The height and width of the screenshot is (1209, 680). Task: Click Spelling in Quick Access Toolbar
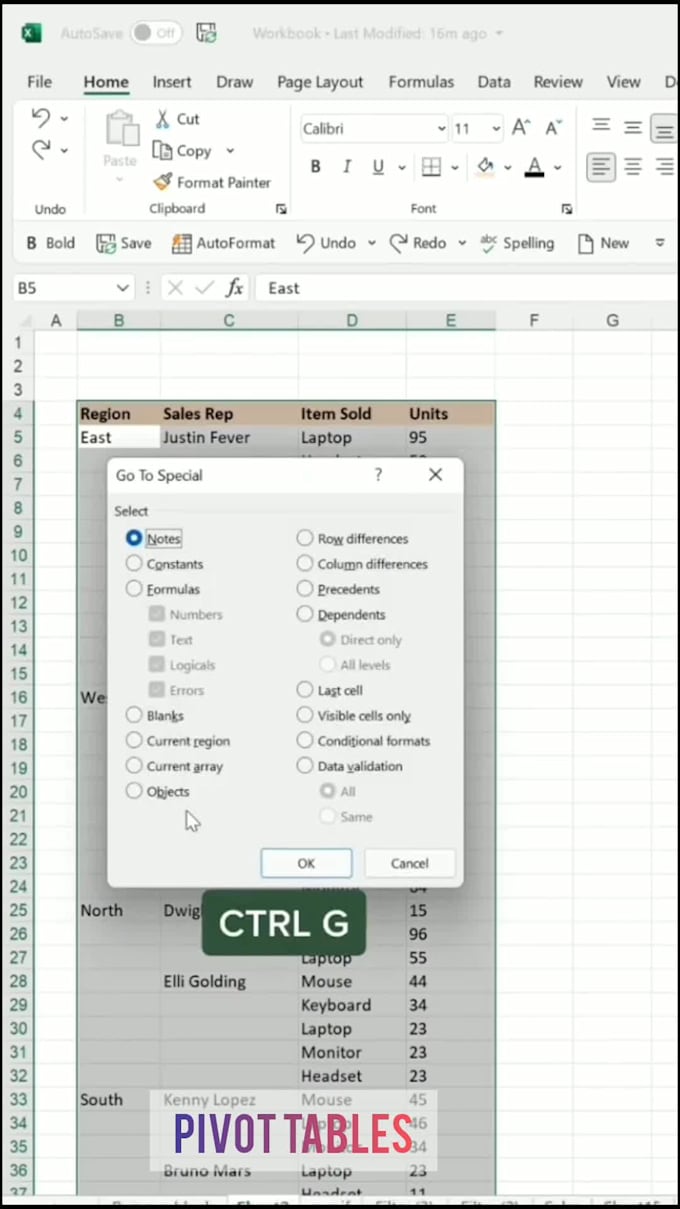[x=517, y=243]
